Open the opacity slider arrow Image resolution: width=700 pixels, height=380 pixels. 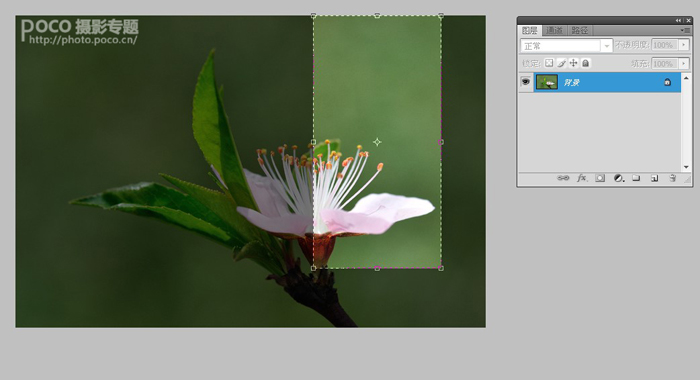click(x=683, y=45)
